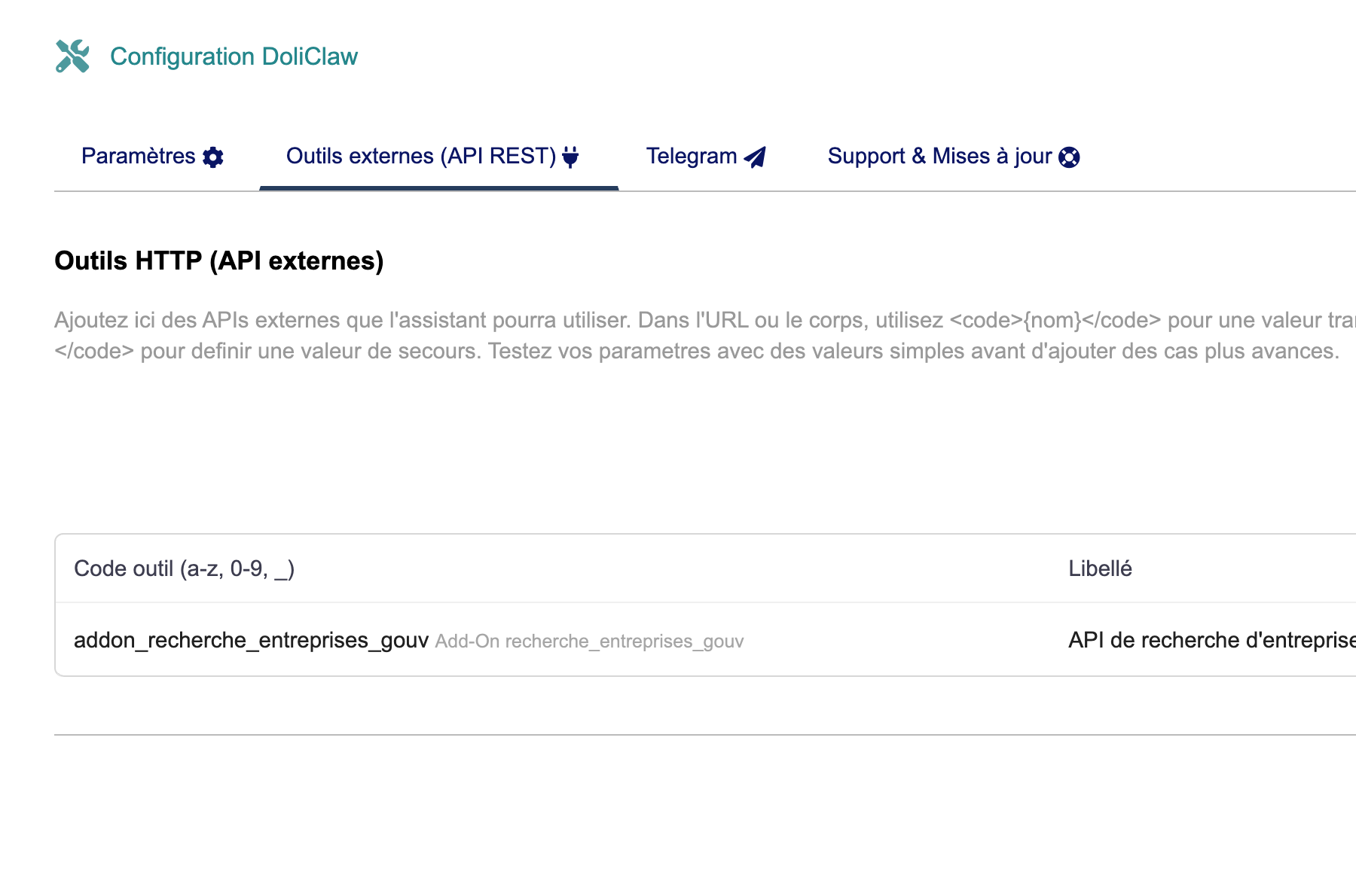1356x896 pixels.
Task: Click the API de recherche d'entreprise label cell
Action: pos(1211,640)
